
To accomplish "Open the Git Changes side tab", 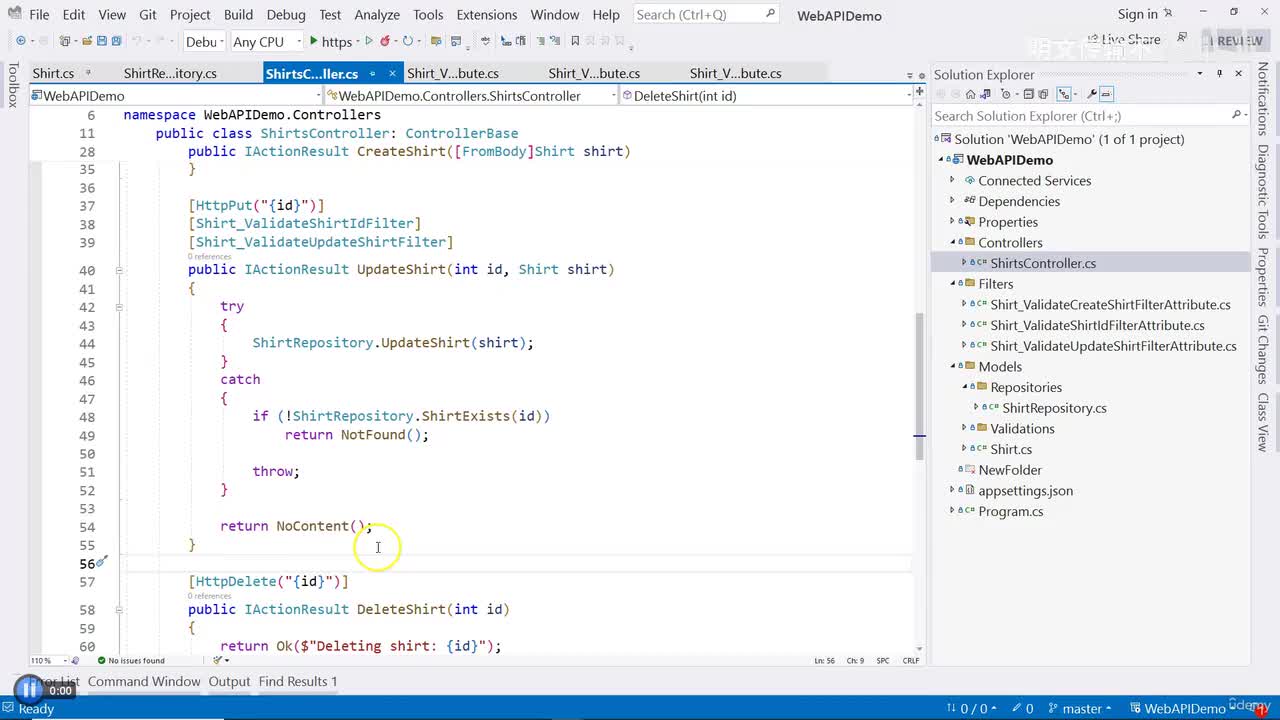I will [1263, 350].
